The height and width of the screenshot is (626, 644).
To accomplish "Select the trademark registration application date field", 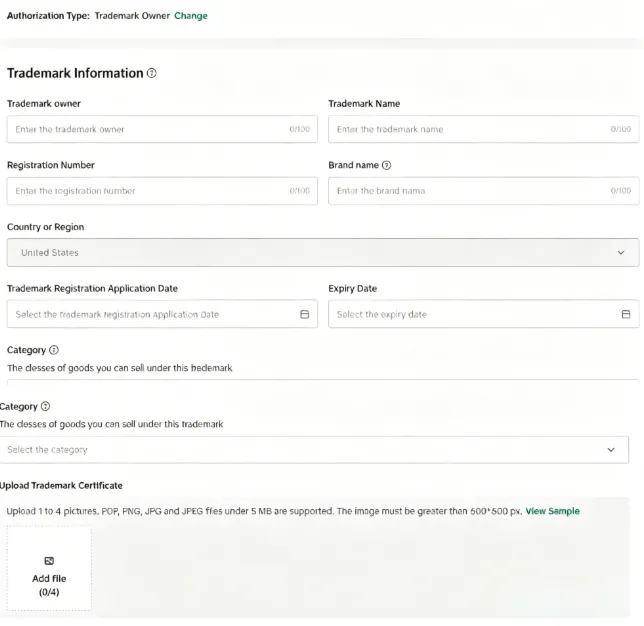I will point(150,314).
